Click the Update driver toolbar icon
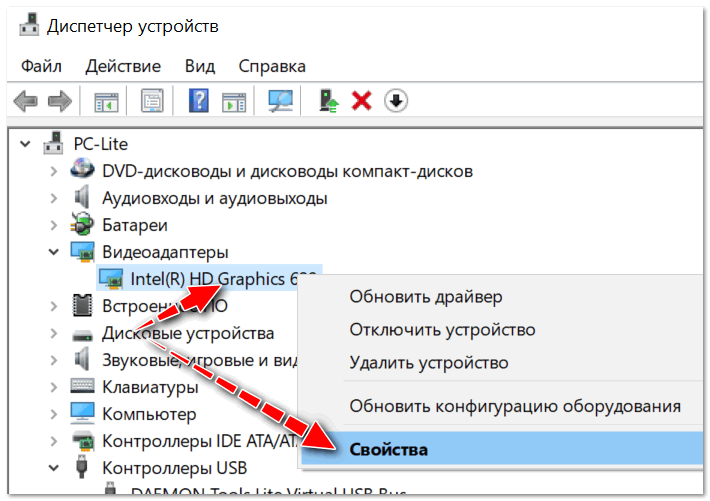Viewport: 710px width, 501px height. click(x=328, y=101)
